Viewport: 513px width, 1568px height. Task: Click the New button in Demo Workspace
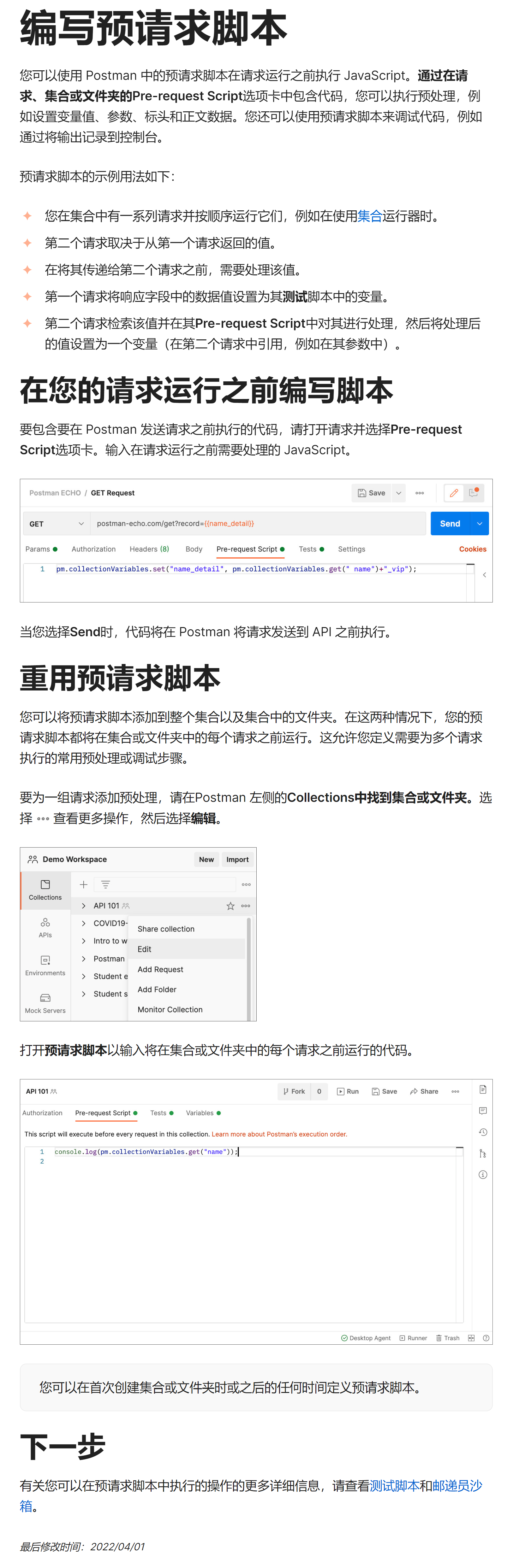pos(206,860)
